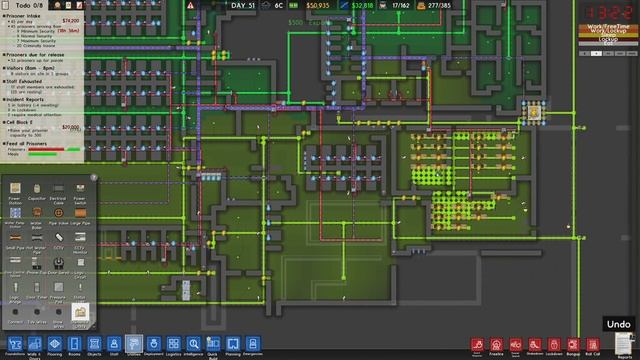The width and height of the screenshot is (640, 360).
Task: Select the Logic Bridge item
Action: coord(15,287)
